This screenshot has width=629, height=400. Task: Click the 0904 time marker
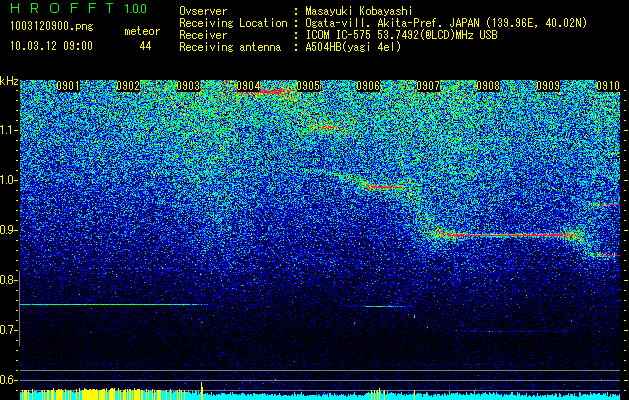[x=248, y=86]
